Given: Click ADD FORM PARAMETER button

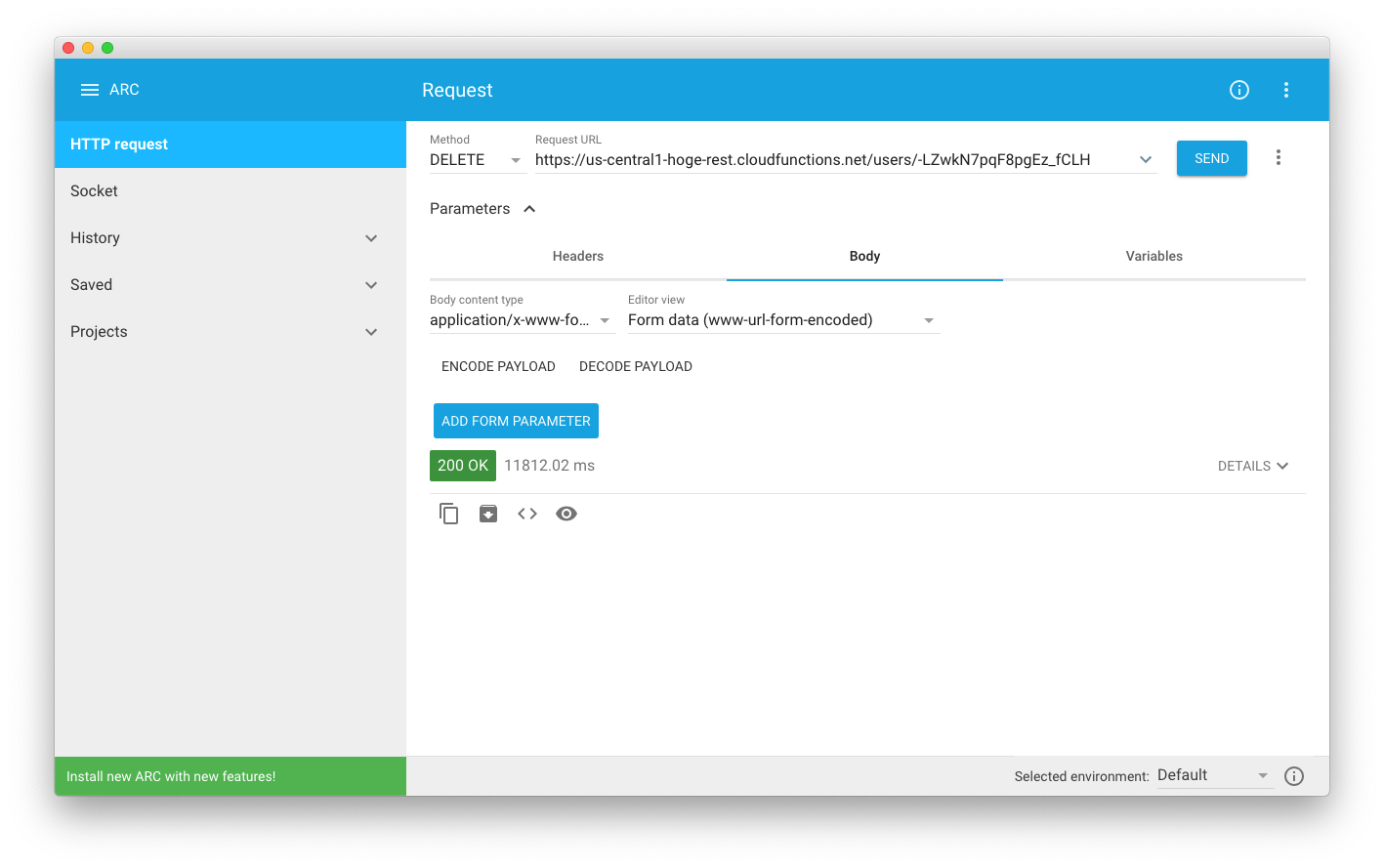Looking at the screenshot, I should tap(516, 421).
